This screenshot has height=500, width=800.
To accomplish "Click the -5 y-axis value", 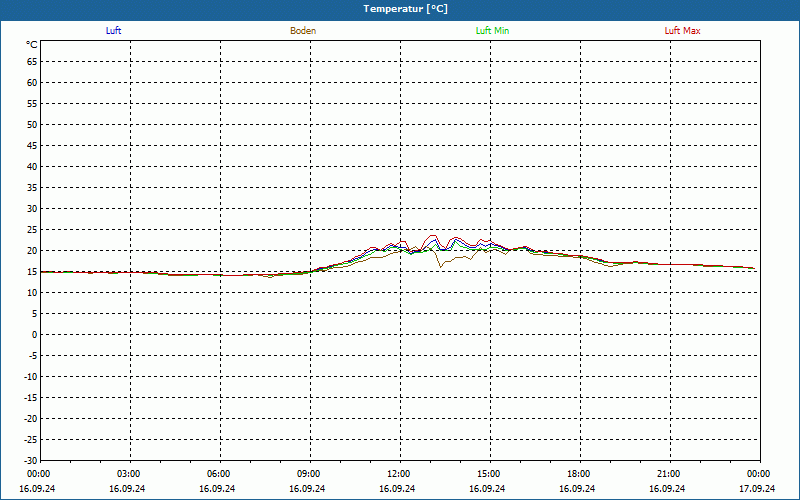I will tap(33, 356).
